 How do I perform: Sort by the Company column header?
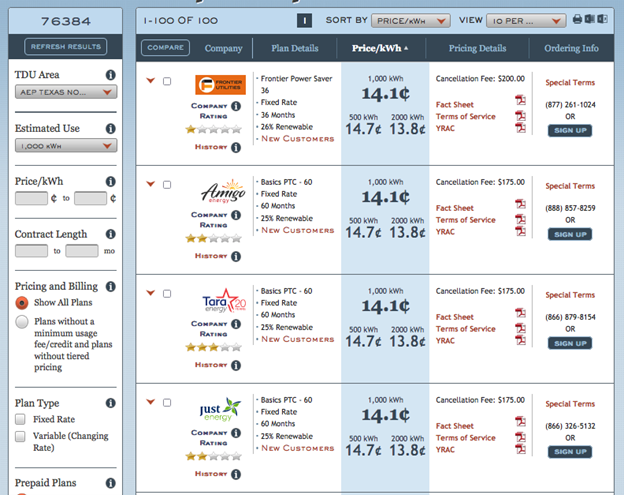[x=223, y=48]
